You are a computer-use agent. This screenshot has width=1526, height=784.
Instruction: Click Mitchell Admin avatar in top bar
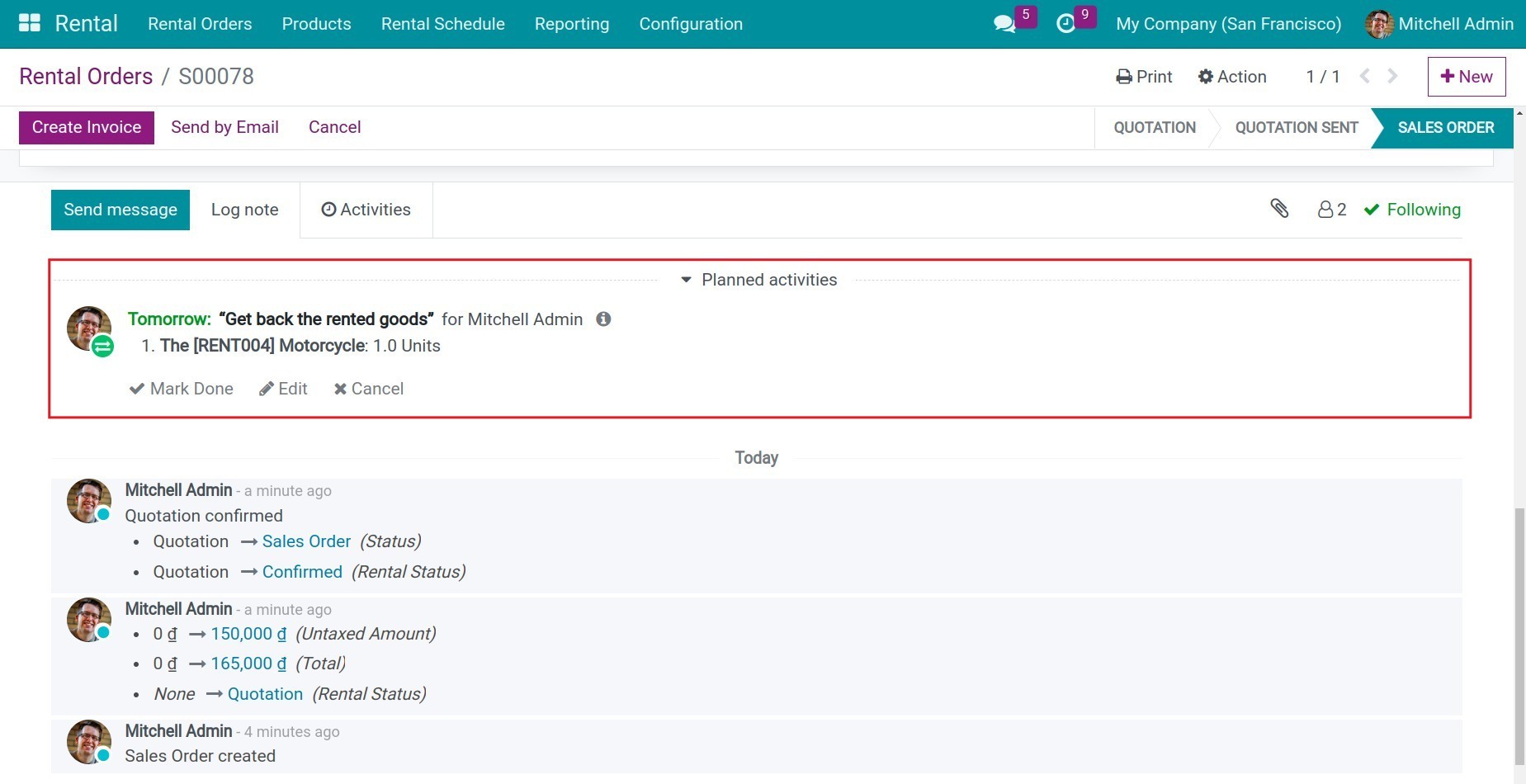coord(1379,24)
